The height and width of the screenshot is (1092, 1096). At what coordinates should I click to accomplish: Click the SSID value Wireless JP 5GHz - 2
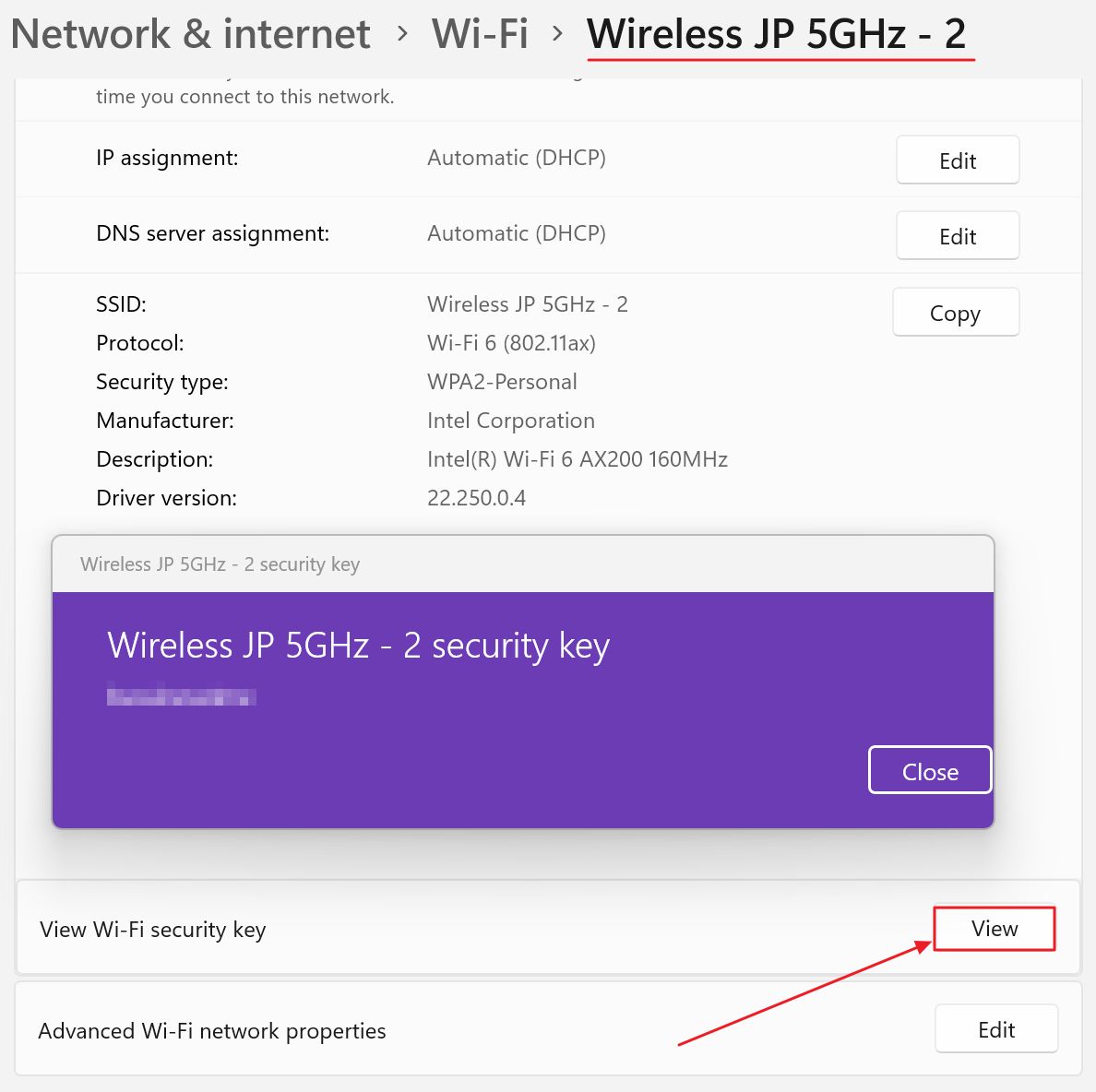click(x=527, y=304)
